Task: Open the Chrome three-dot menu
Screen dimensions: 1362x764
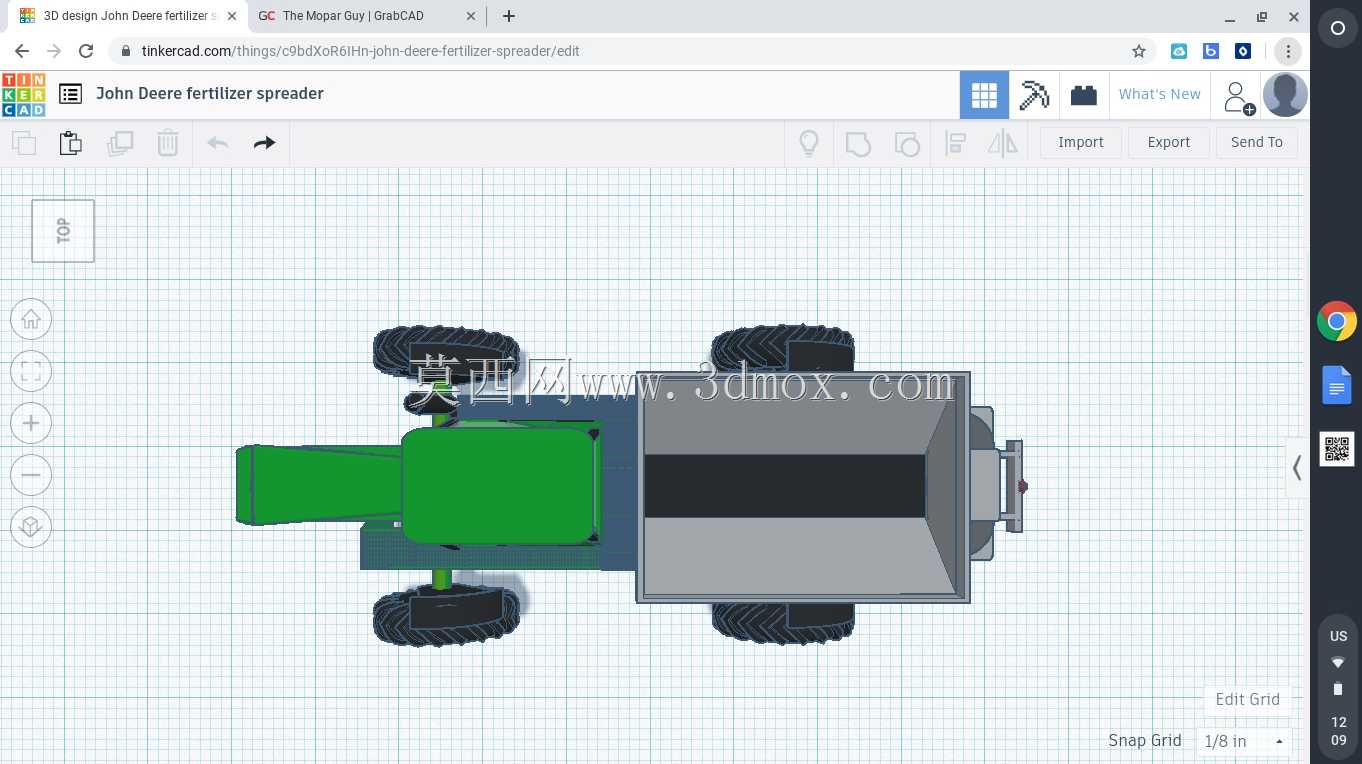Action: coord(1288,51)
